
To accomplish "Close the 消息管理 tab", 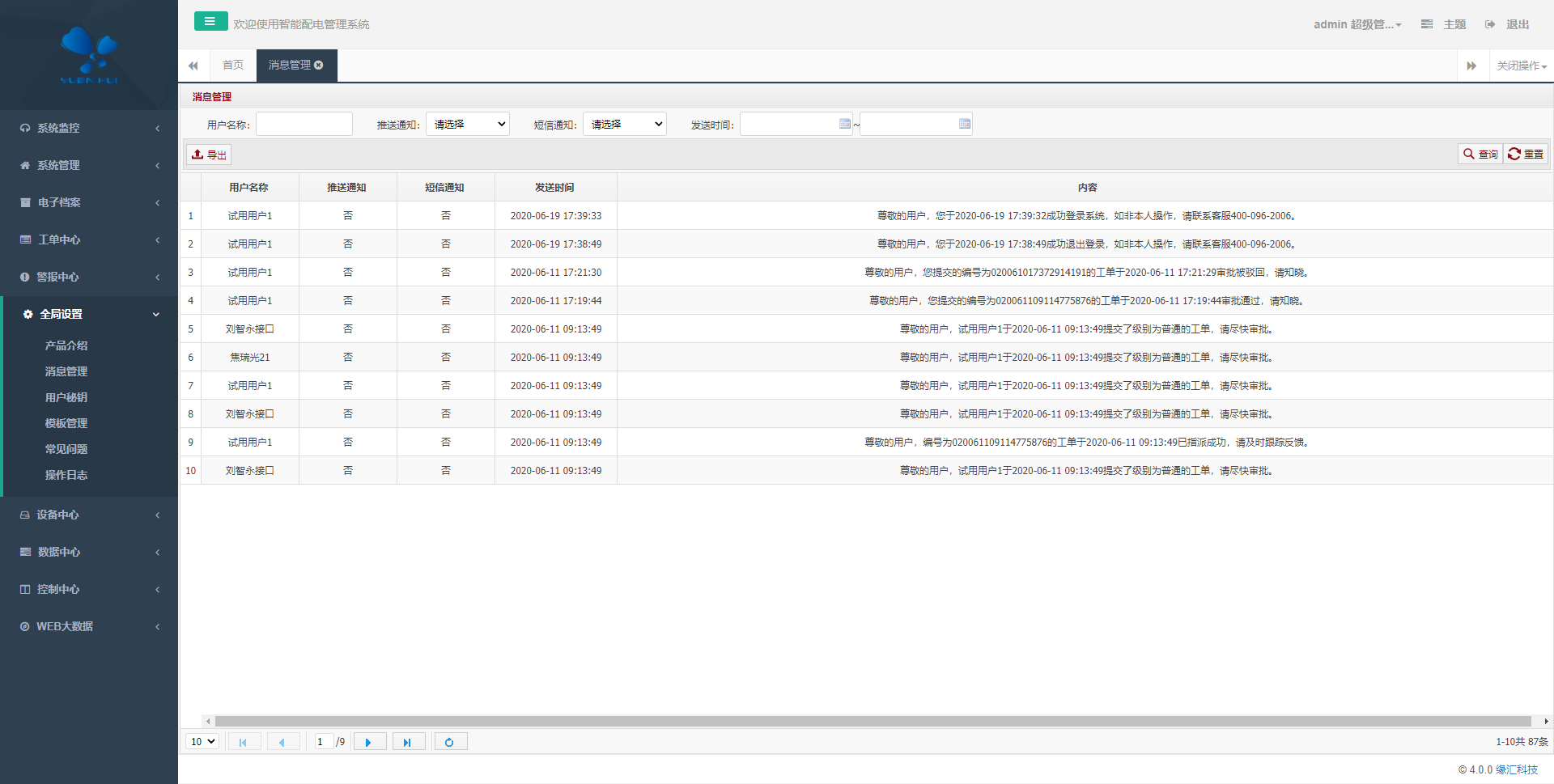I will 319,66.
